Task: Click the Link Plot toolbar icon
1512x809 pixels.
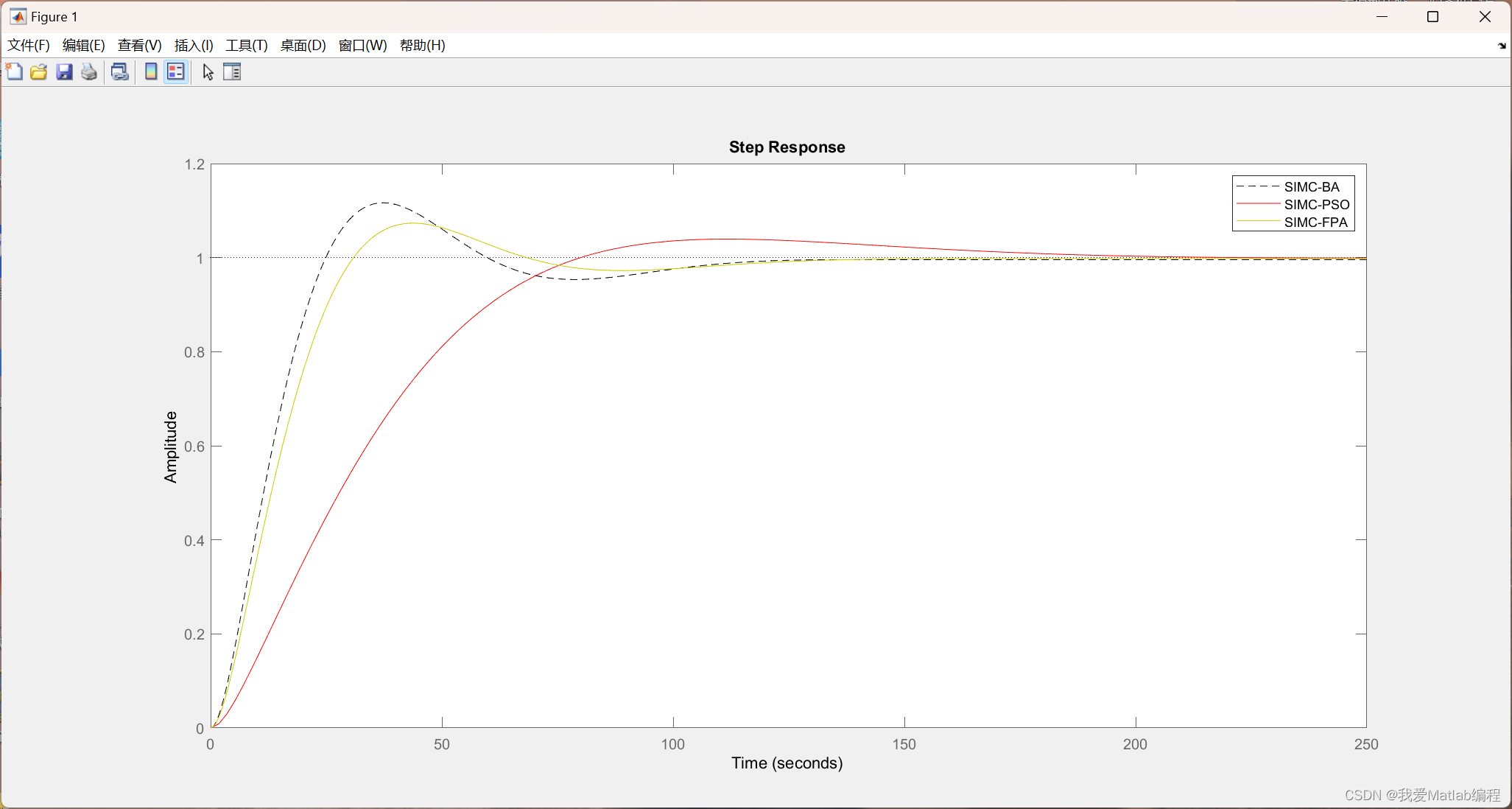Action: coord(119,72)
